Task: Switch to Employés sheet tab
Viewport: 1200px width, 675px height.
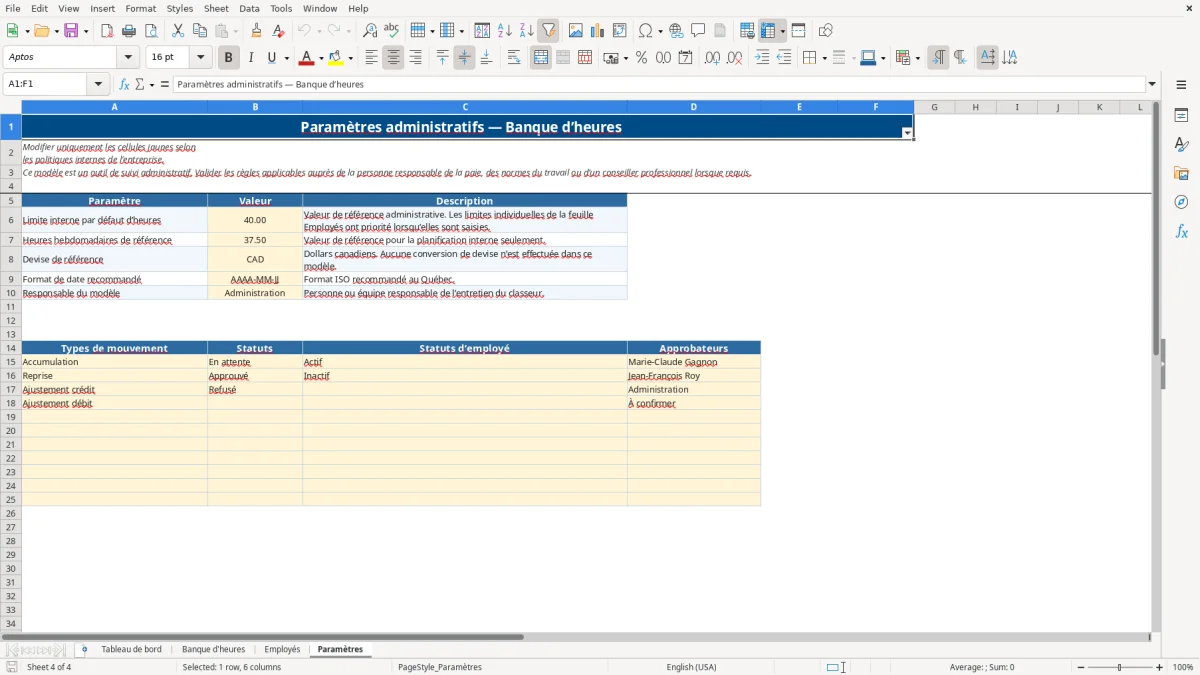Action: (x=282, y=649)
